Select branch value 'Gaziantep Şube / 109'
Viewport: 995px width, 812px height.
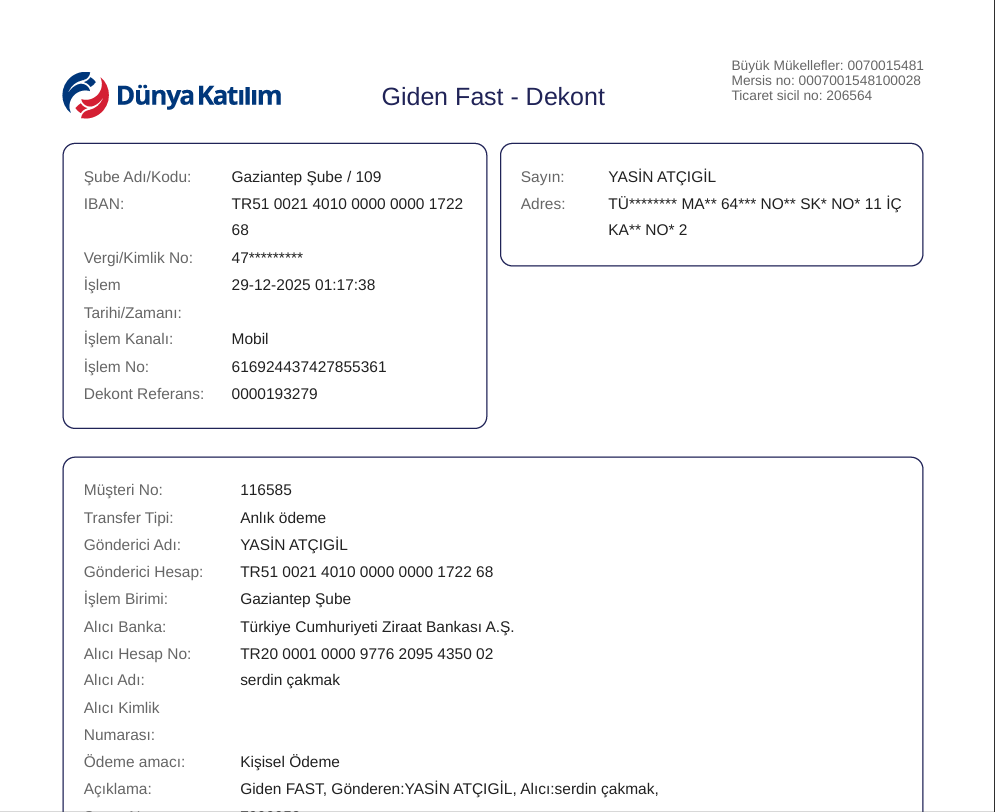(x=306, y=177)
